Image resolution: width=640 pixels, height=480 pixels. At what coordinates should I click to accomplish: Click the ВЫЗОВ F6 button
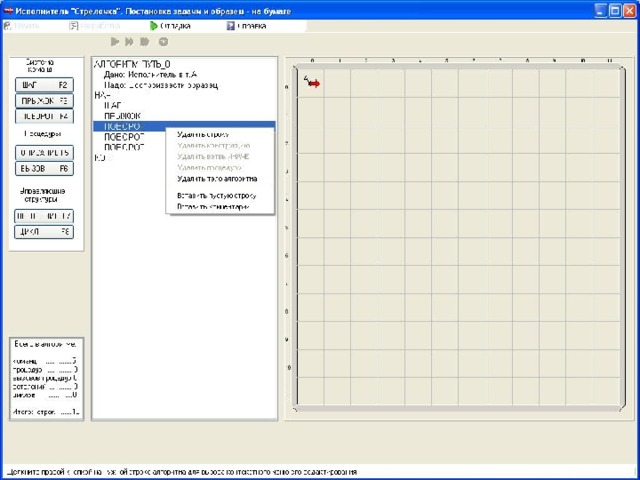click(x=44, y=168)
